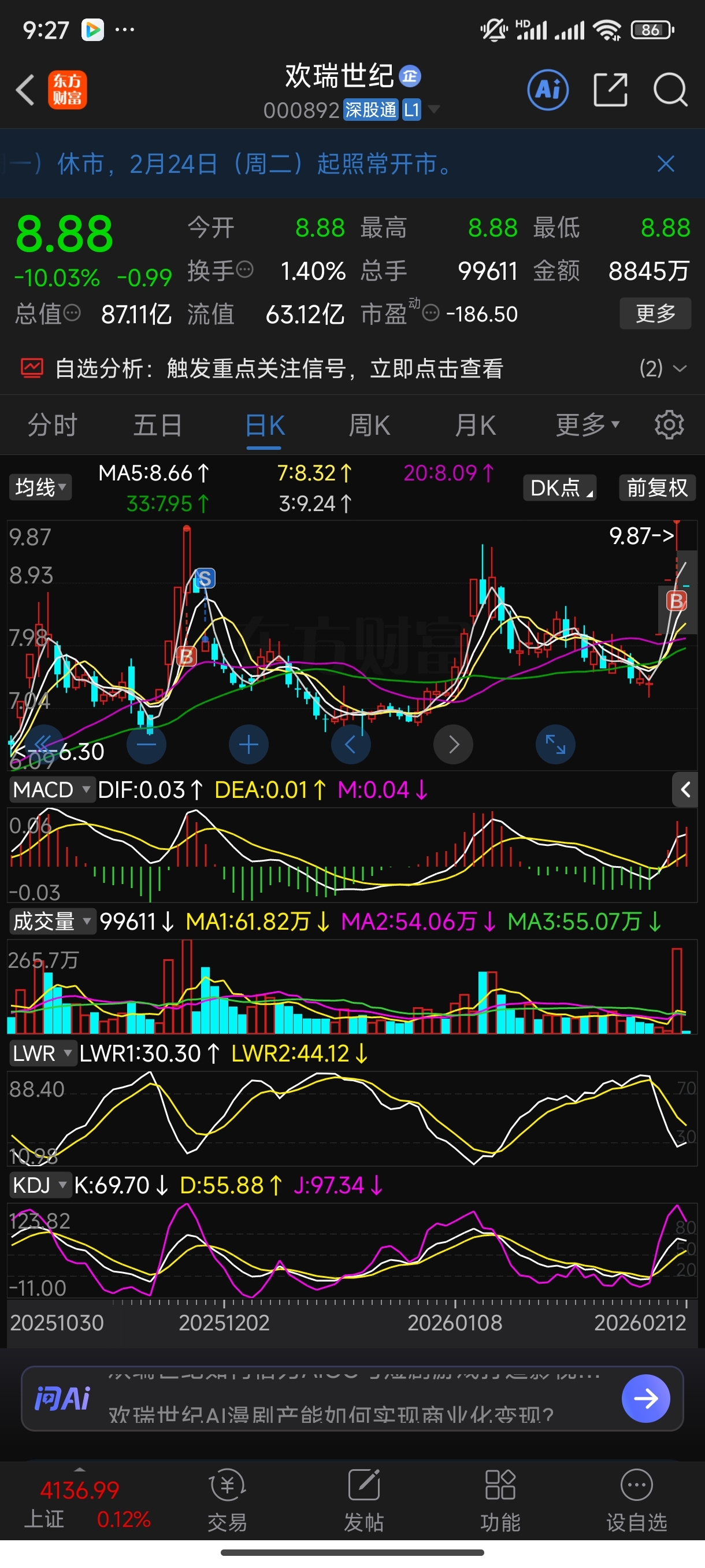Viewport: 705px width, 1568px height.
Task: Move chart left with the arrow button
Action: pyautogui.click(x=350, y=744)
